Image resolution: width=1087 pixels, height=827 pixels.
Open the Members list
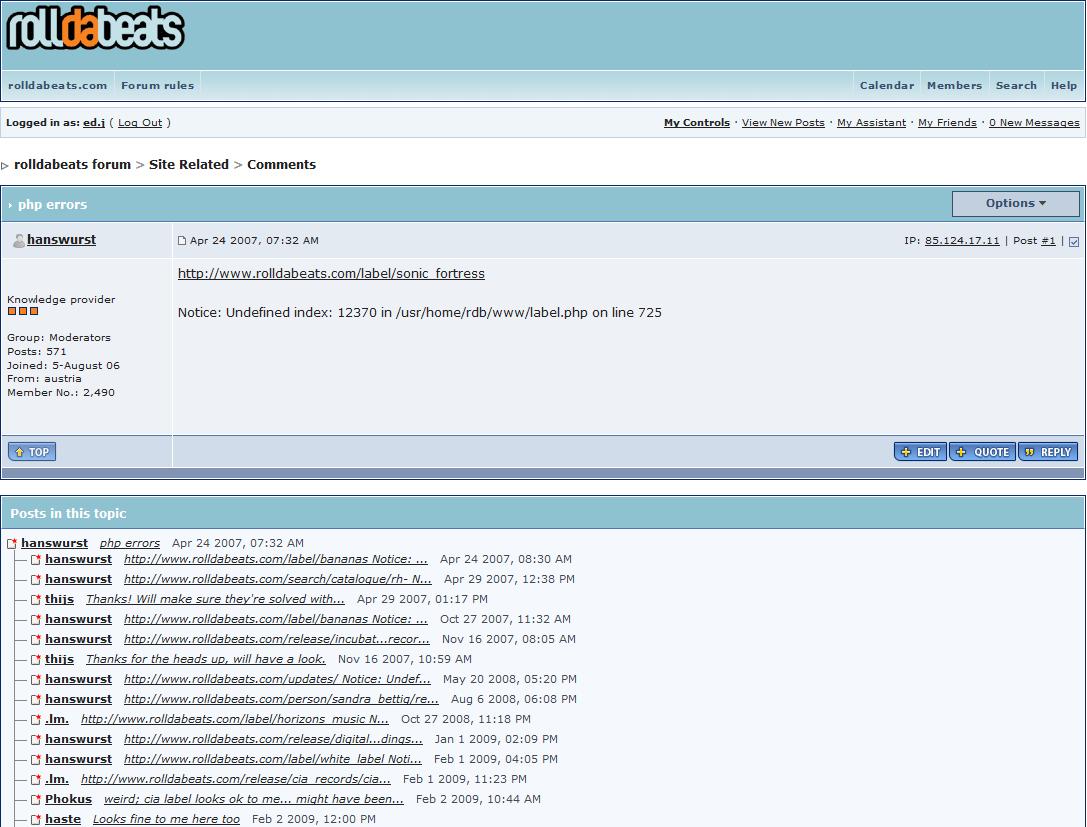tap(954, 85)
